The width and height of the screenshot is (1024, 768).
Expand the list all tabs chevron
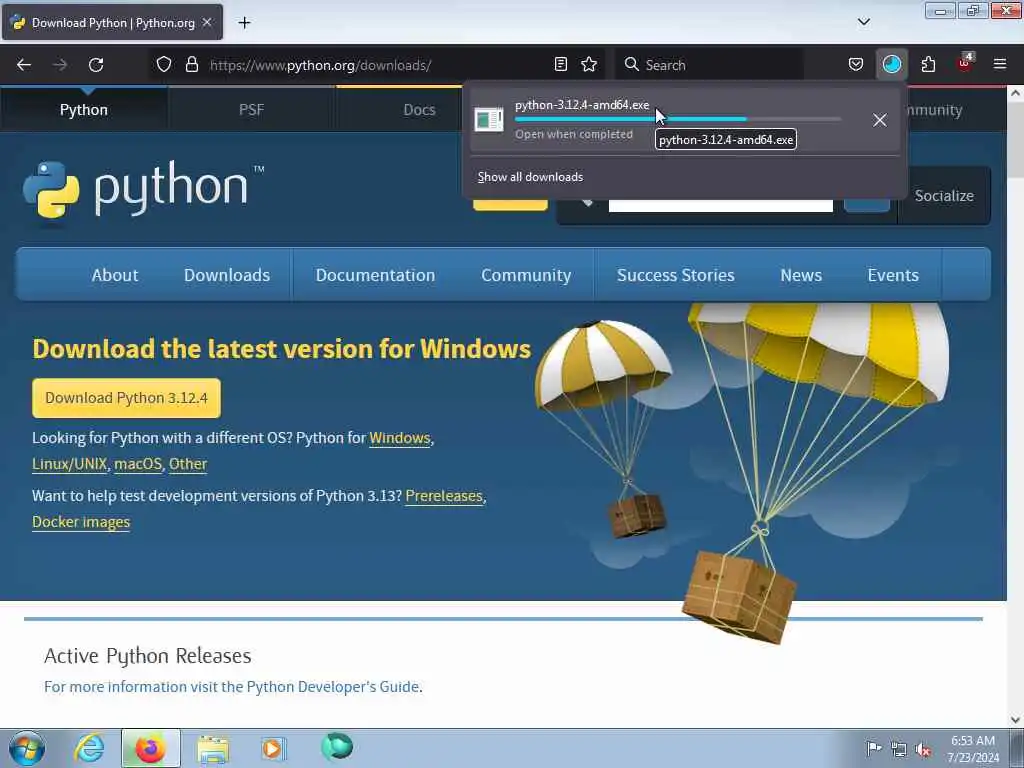pyautogui.click(x=864, y=22)
